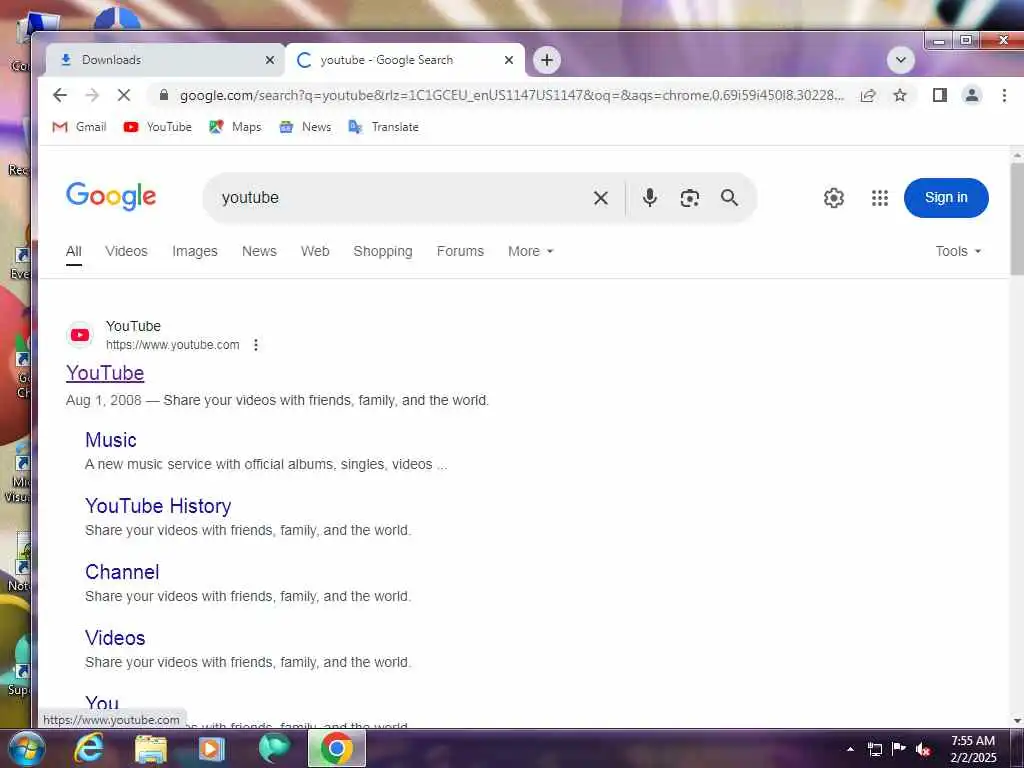Screen dimensions: 1024x768
Task: Open Google quick settings gear
Action: point(833,198)
